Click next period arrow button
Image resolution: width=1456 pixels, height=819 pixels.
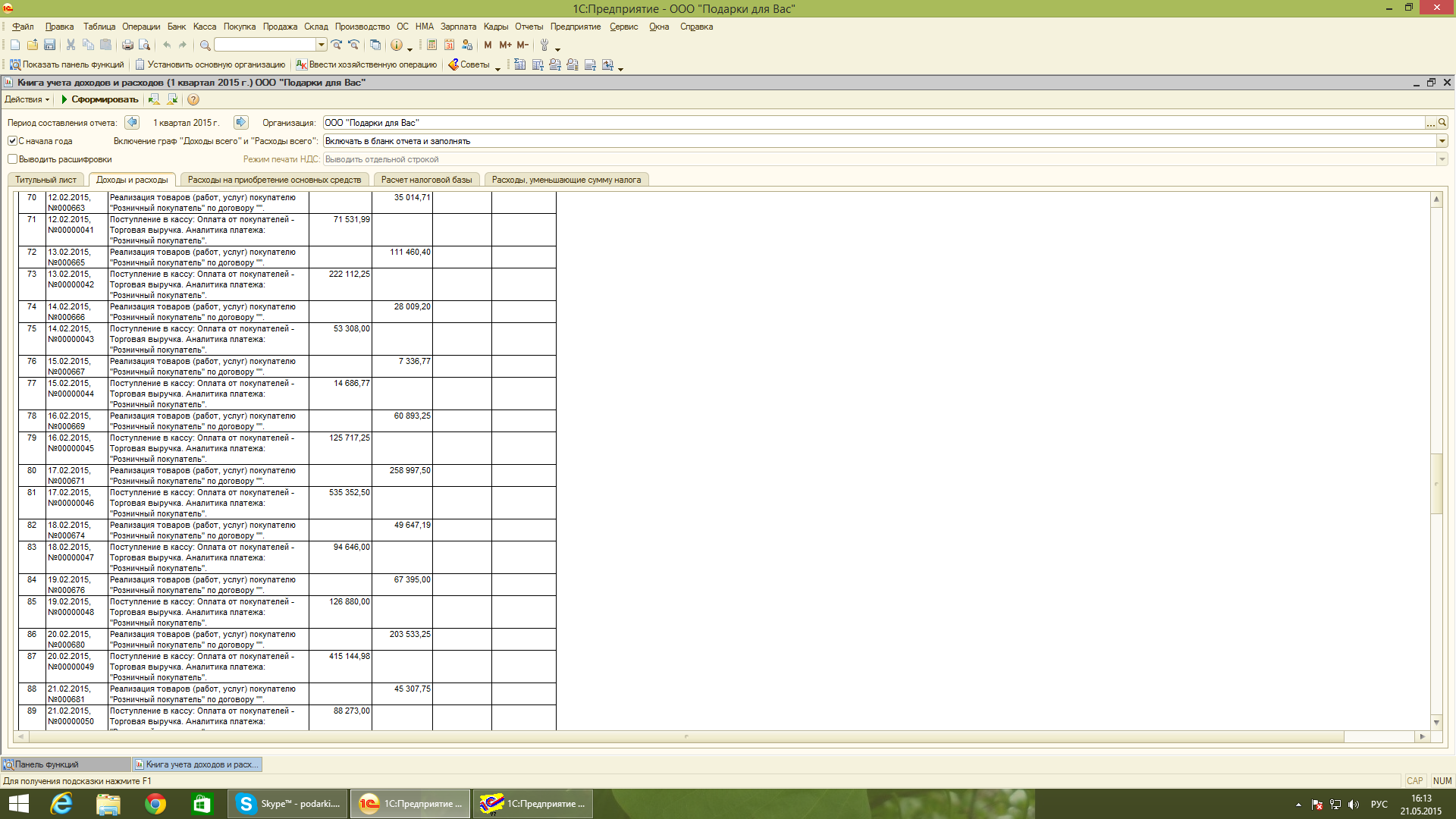tap(240, 122)
